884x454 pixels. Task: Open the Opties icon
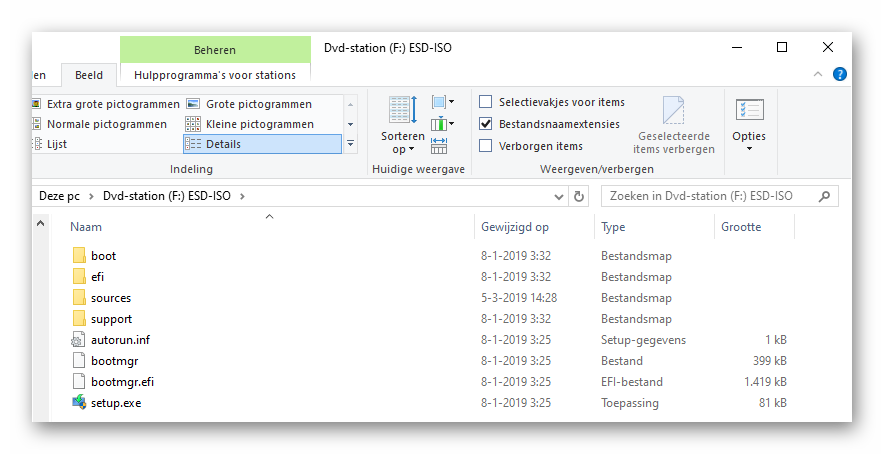tap(749, 109)
